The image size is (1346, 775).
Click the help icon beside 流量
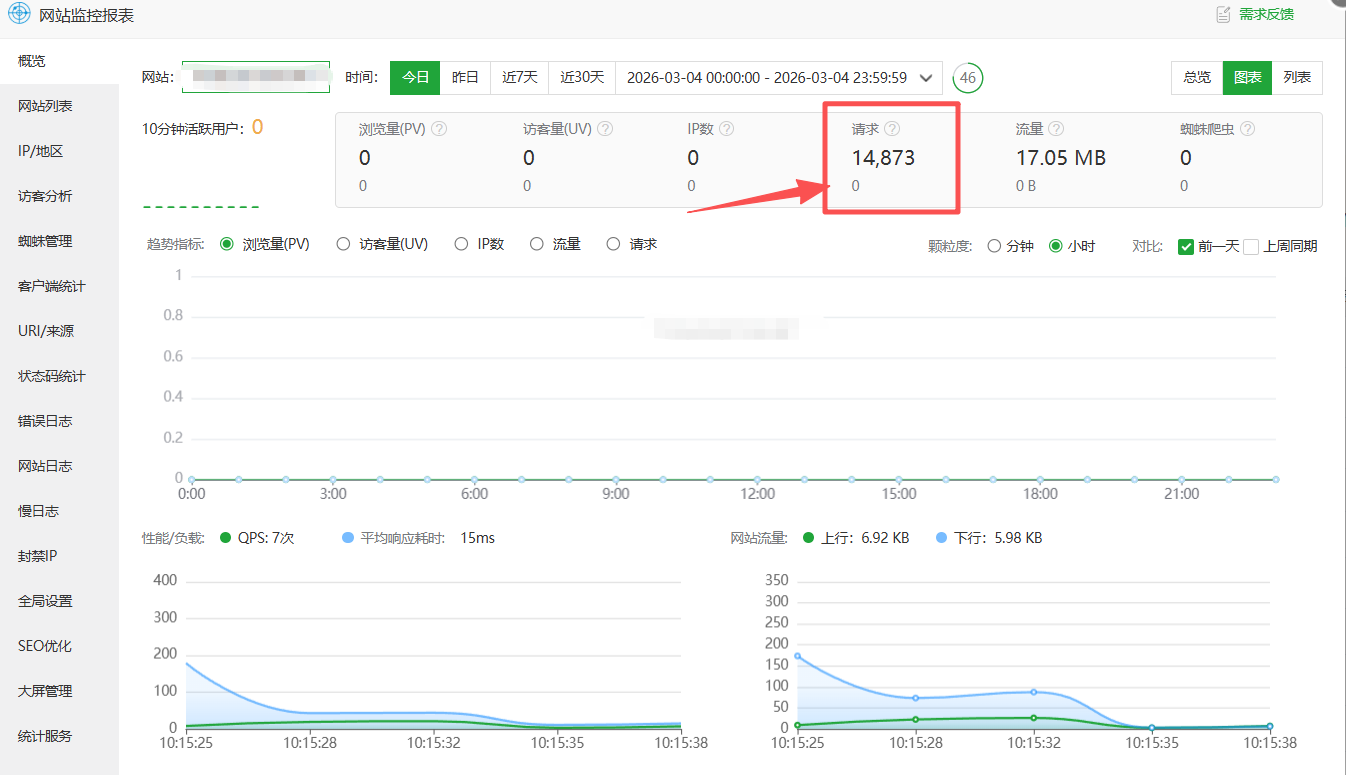coord(1056,129)
